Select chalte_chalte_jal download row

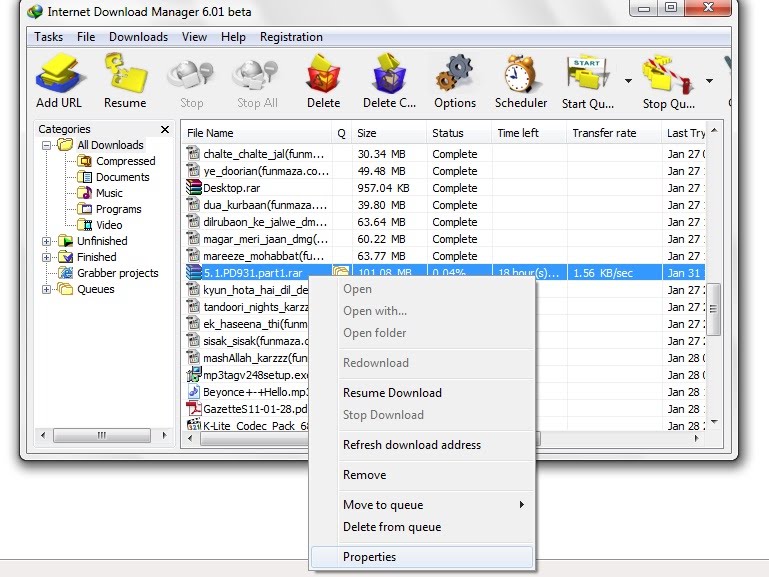pyautogui.click(x=444, y=154)
